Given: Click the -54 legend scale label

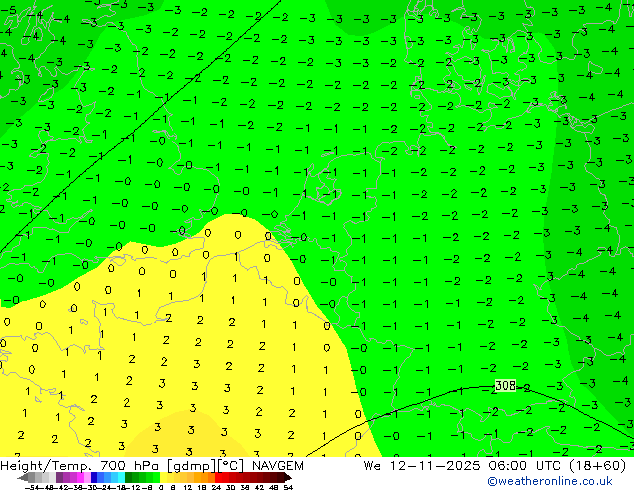Looking at the screenshot, I should (x=32, y=487).
